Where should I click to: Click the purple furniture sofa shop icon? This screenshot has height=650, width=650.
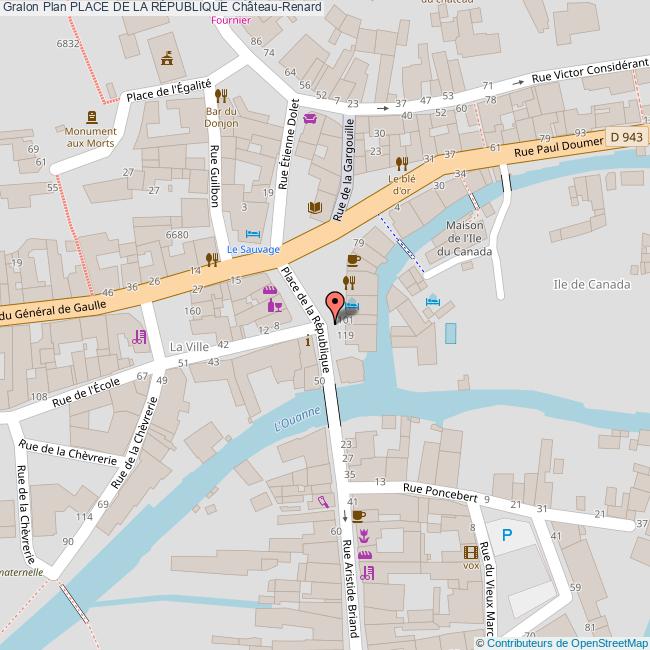(x=310, y=119)
